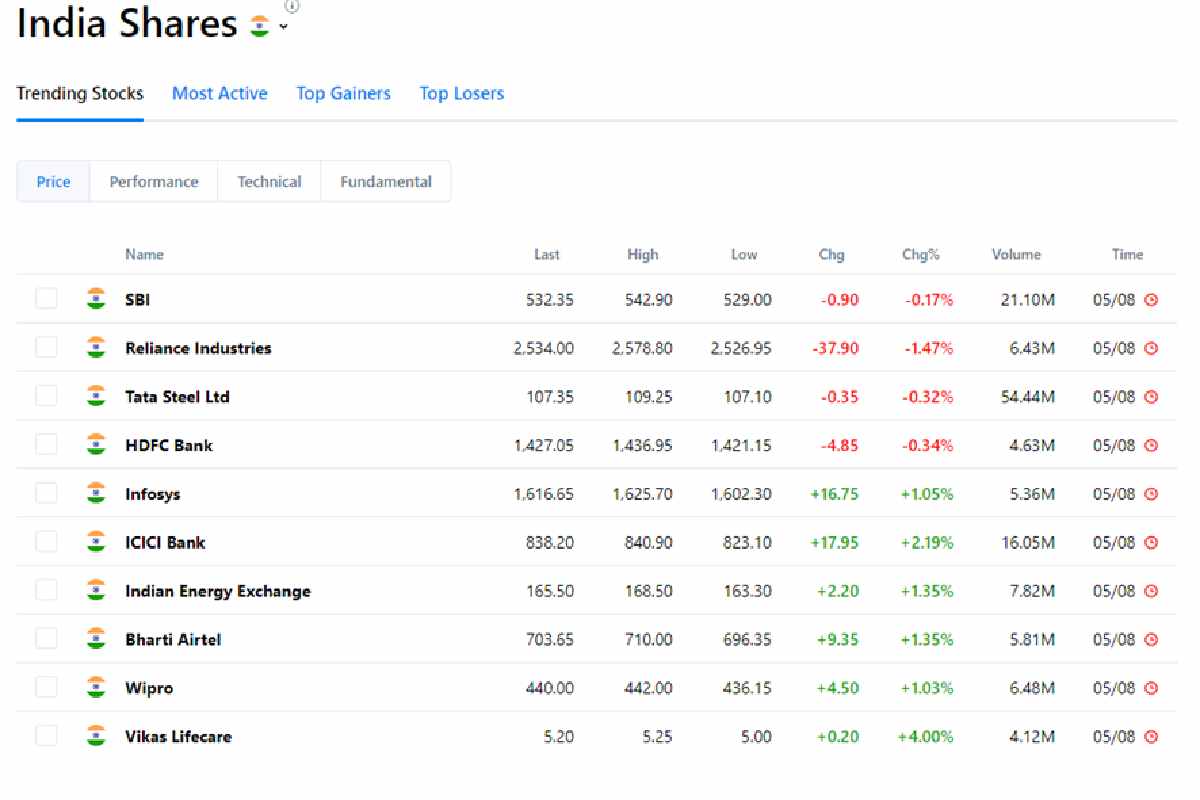Tick the checkbox for SBI
This screenshot has width=1200, height=800.
click(x=46, y=299)
